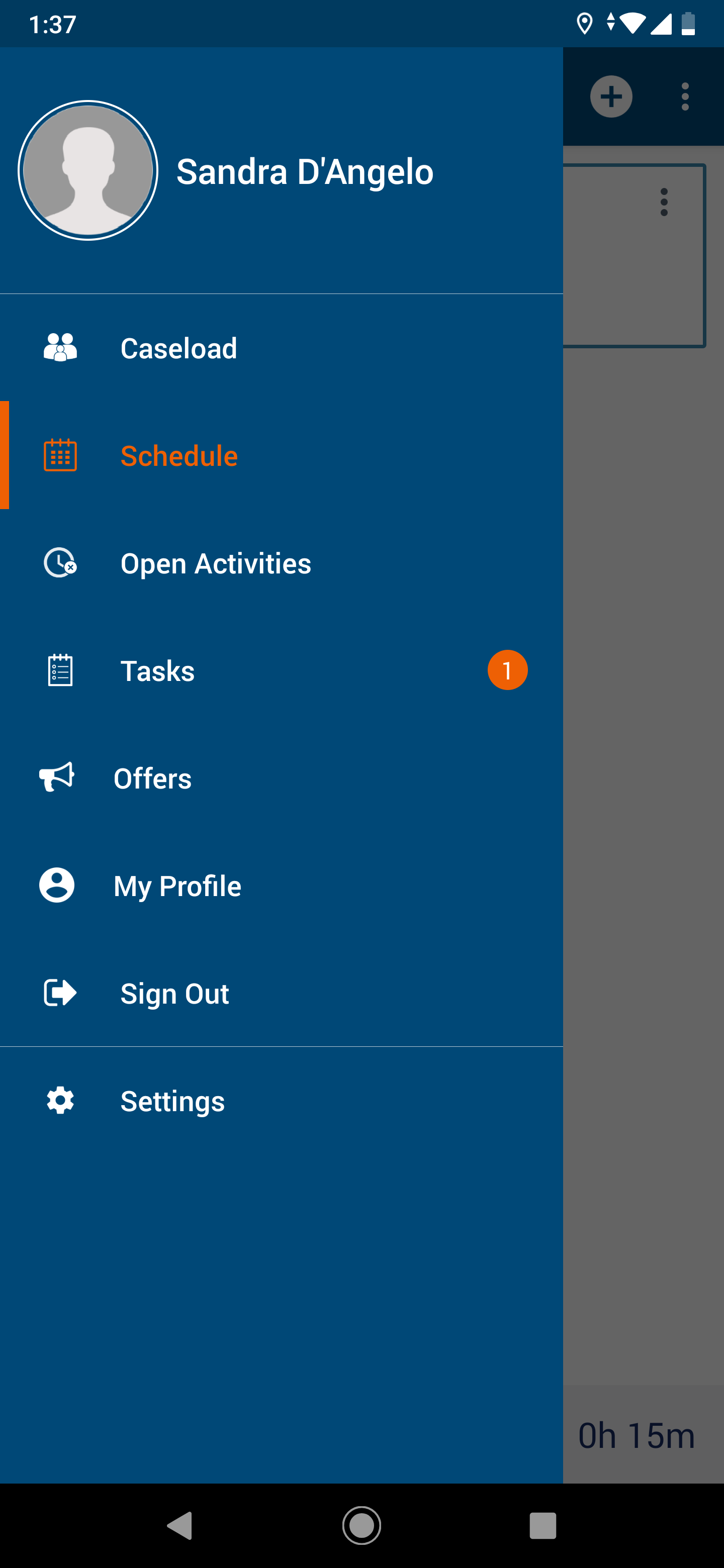Tap the Schedule calendar icon
724x1568 pixels.
click(x=60, y=455)
